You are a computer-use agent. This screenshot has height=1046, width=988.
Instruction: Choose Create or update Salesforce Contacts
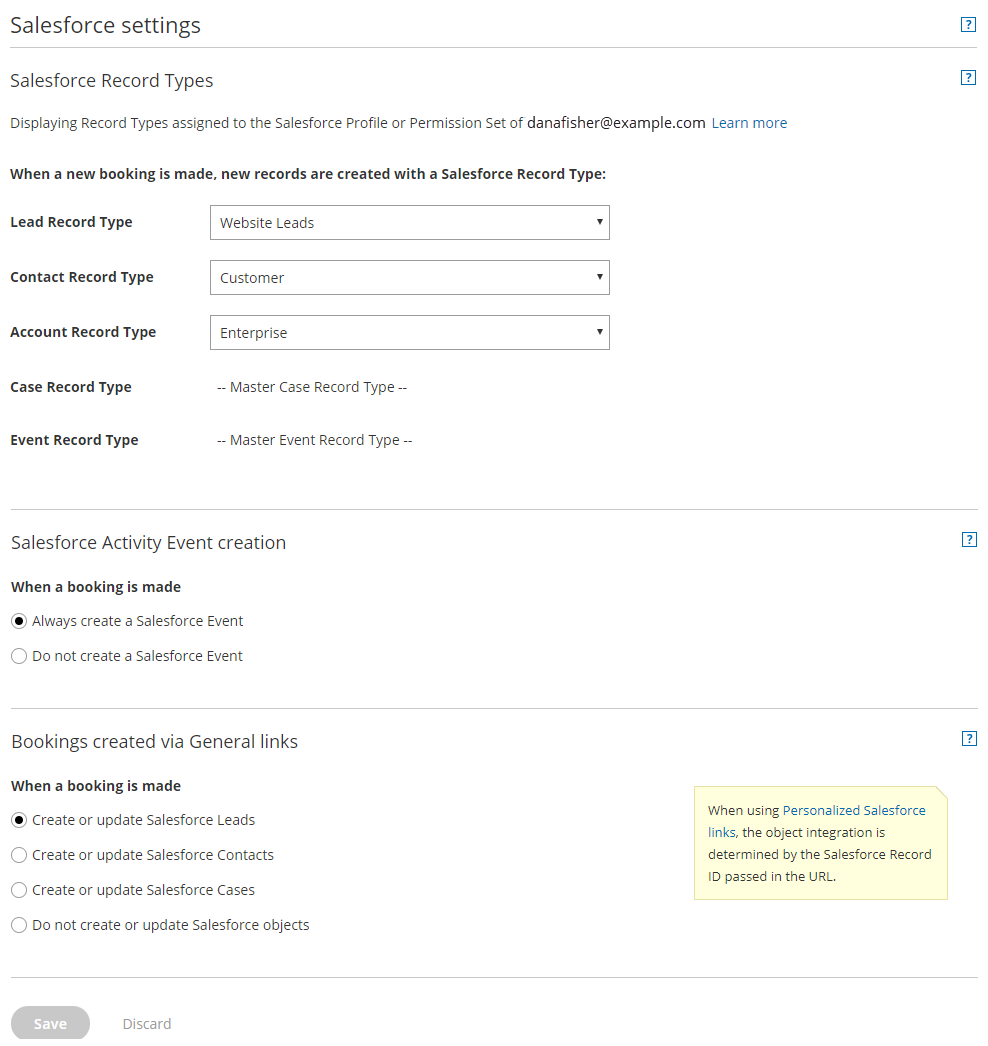pos(19,855)
